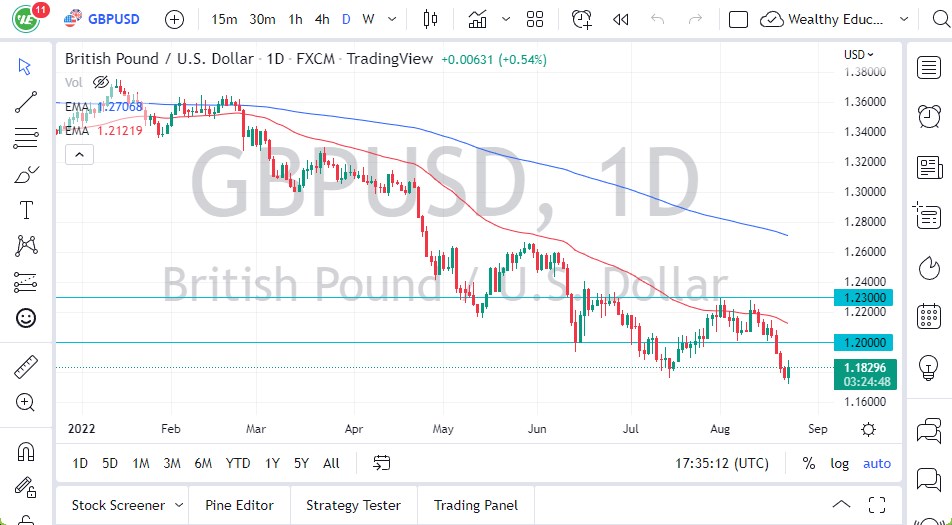
Task: Open the emoji icons tool
Action: point(26,318)
